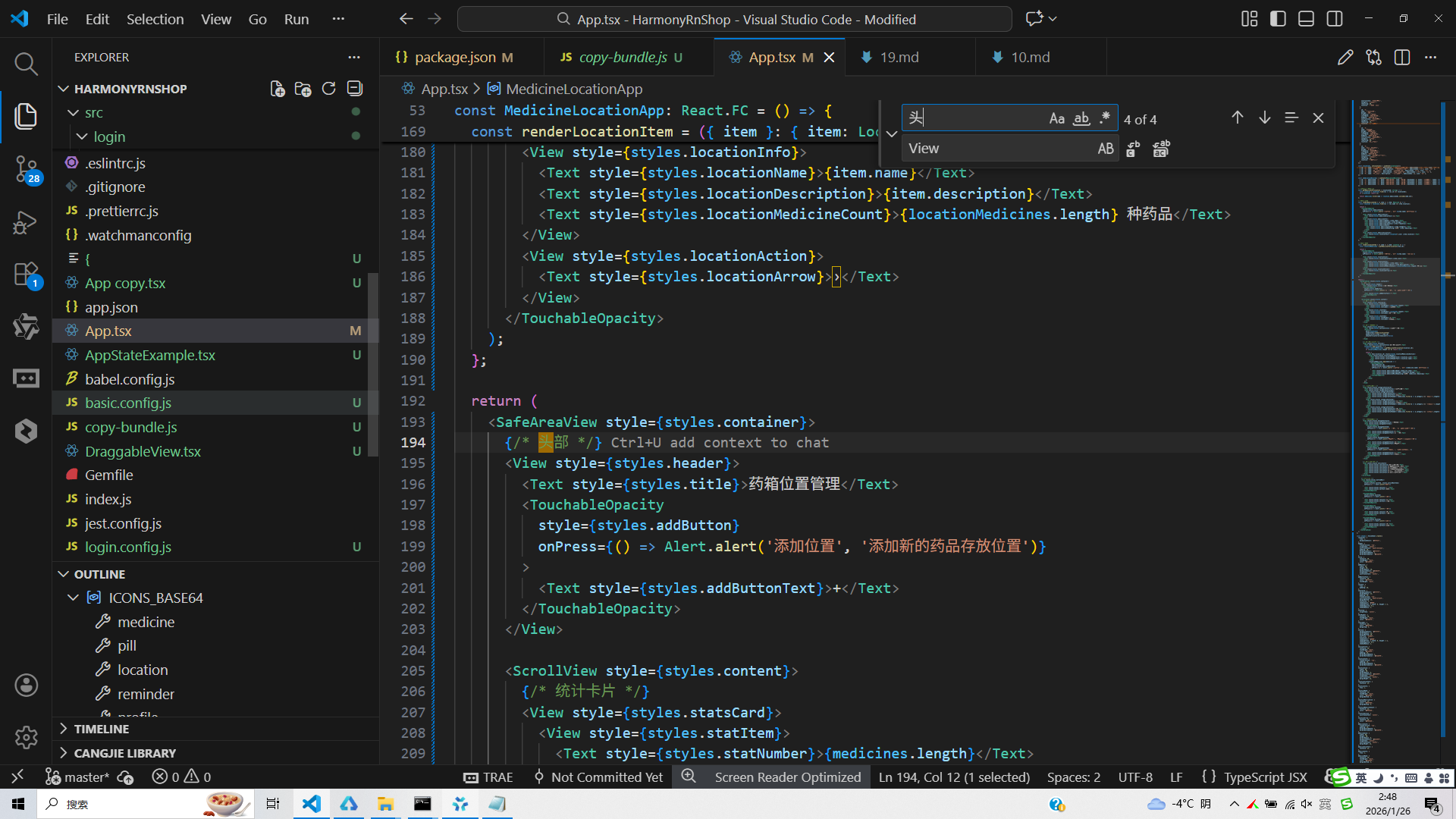Collapse the HARMONYRNSHOP folder section
This screenshot has height=819, width=1456.
click(x=64, y=89)
